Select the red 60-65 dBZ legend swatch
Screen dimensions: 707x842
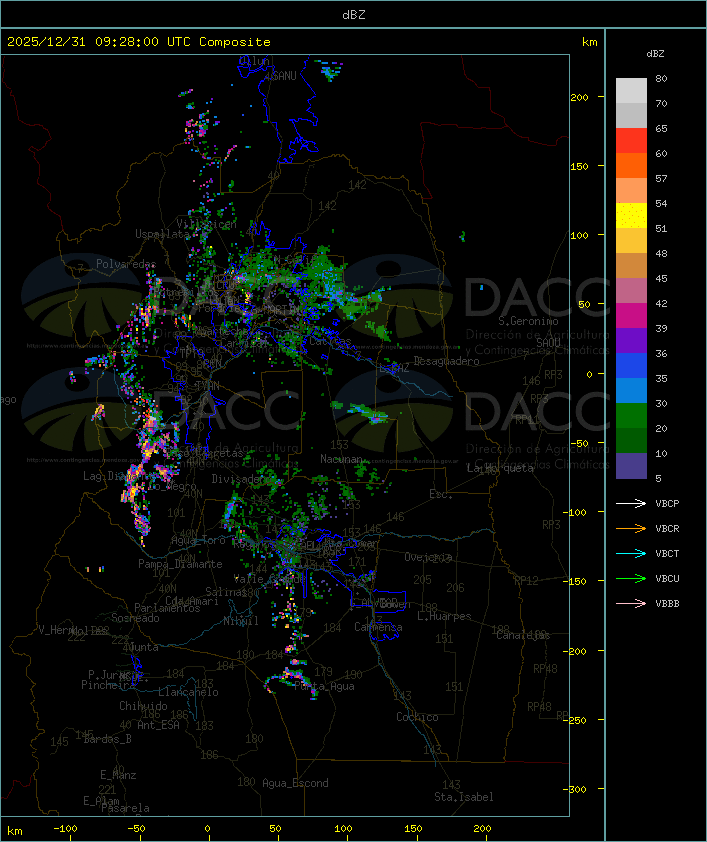pos(631,141)
